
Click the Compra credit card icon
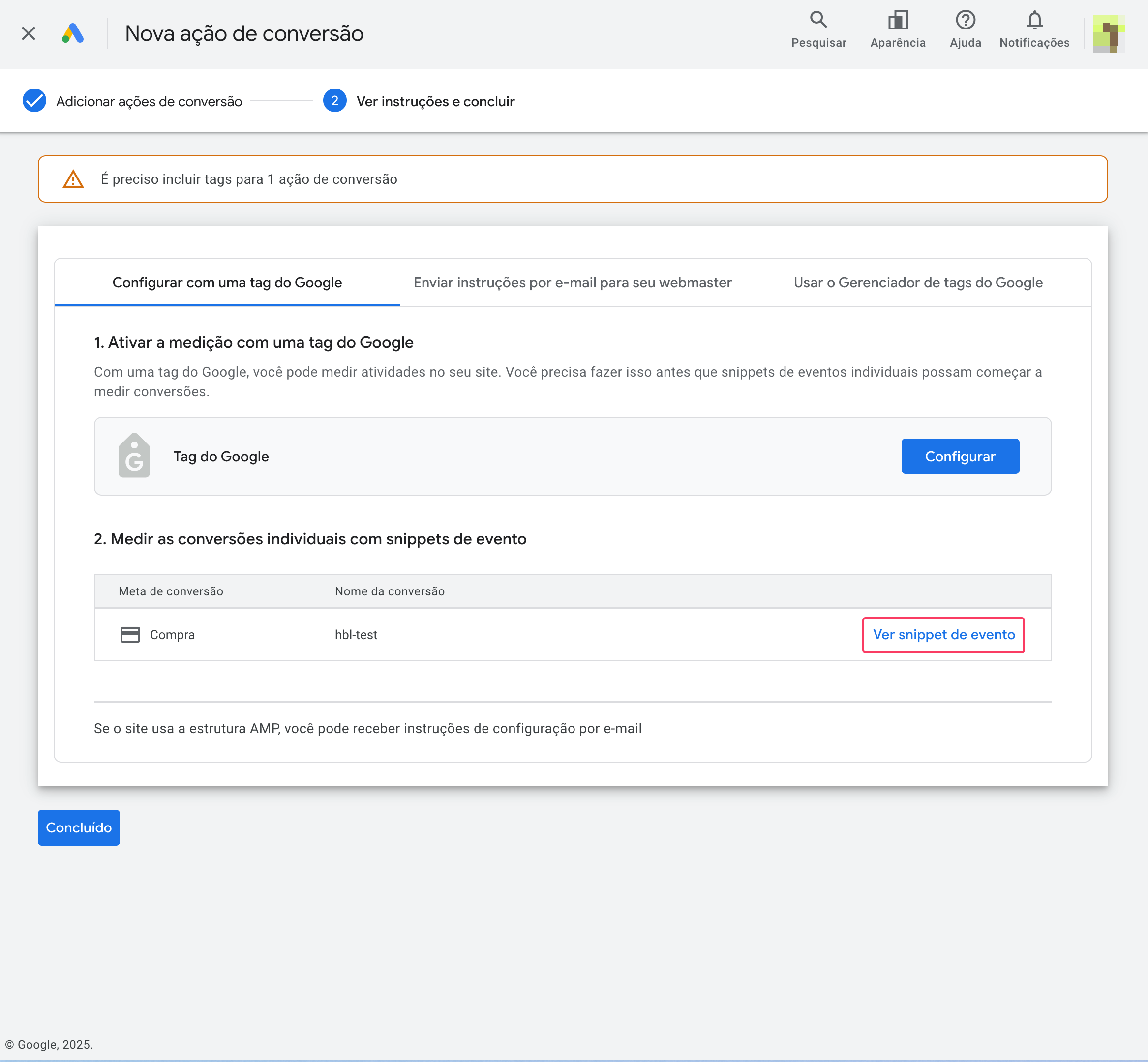pyautogui.click(x=130, y=634)
